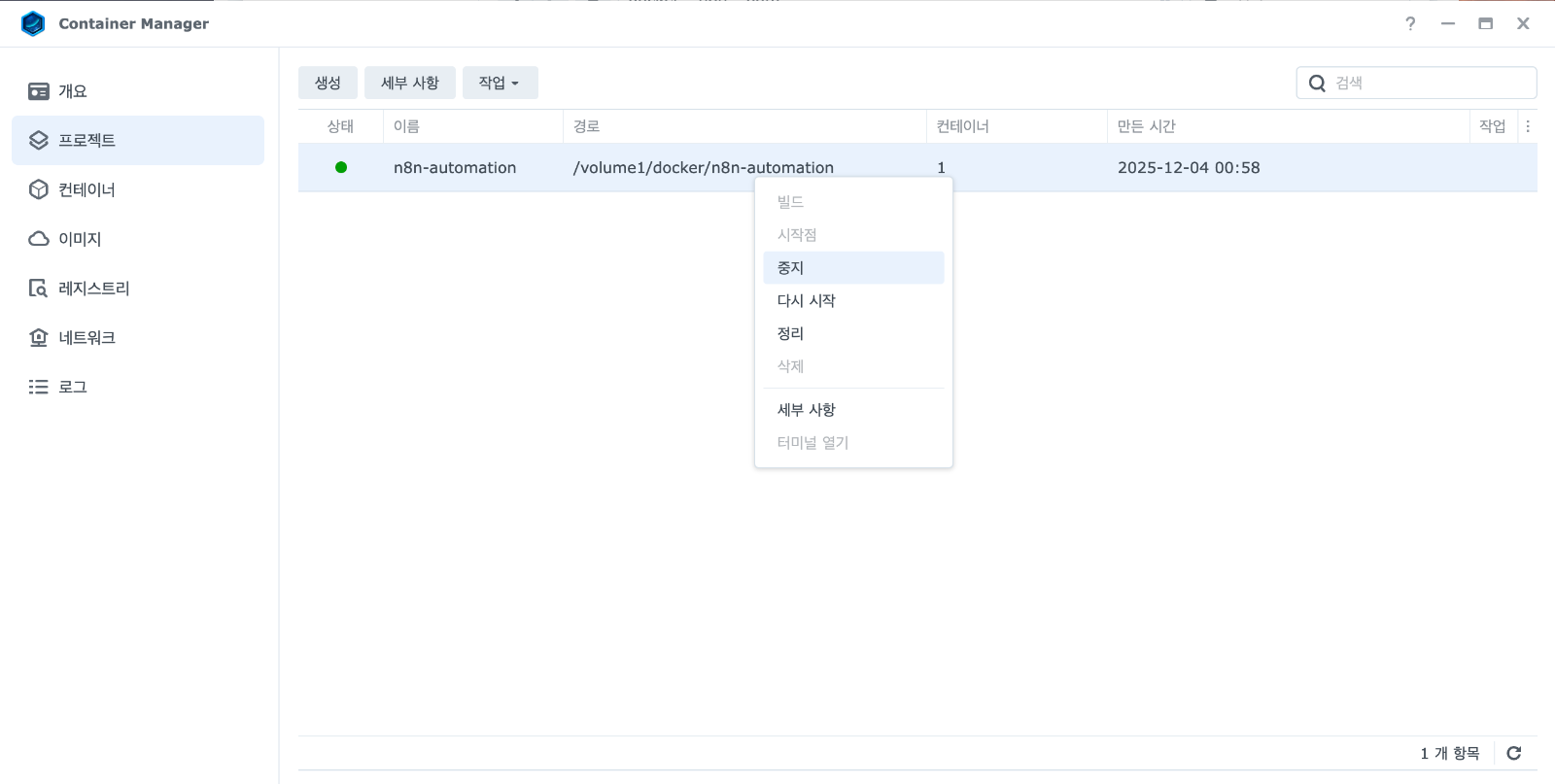Screen dimensions: 1555x784
Task: Minimize the Container Manager window
Action: [1448, 23]
